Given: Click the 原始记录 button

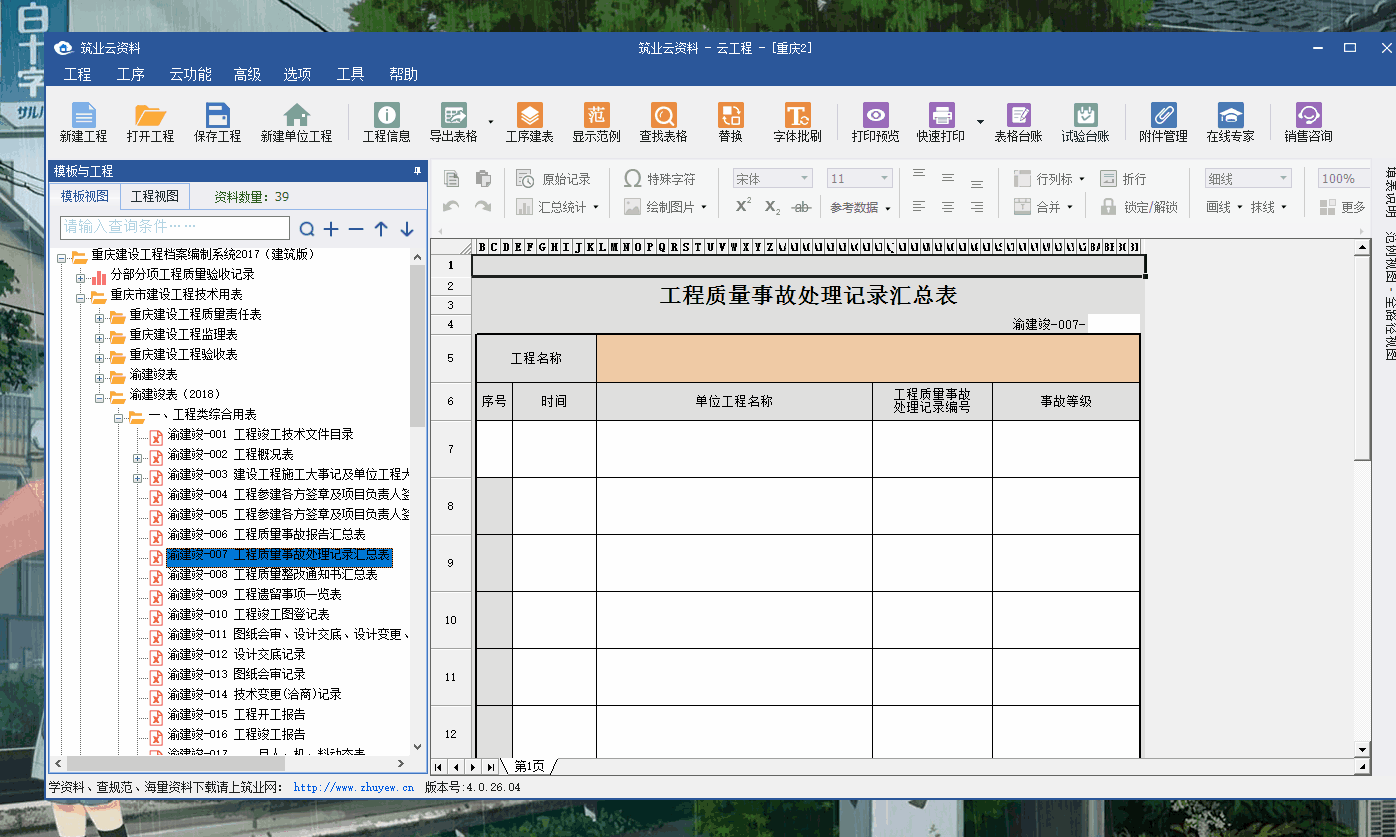Looking at the screenshot, I should [x=554, y=179].
